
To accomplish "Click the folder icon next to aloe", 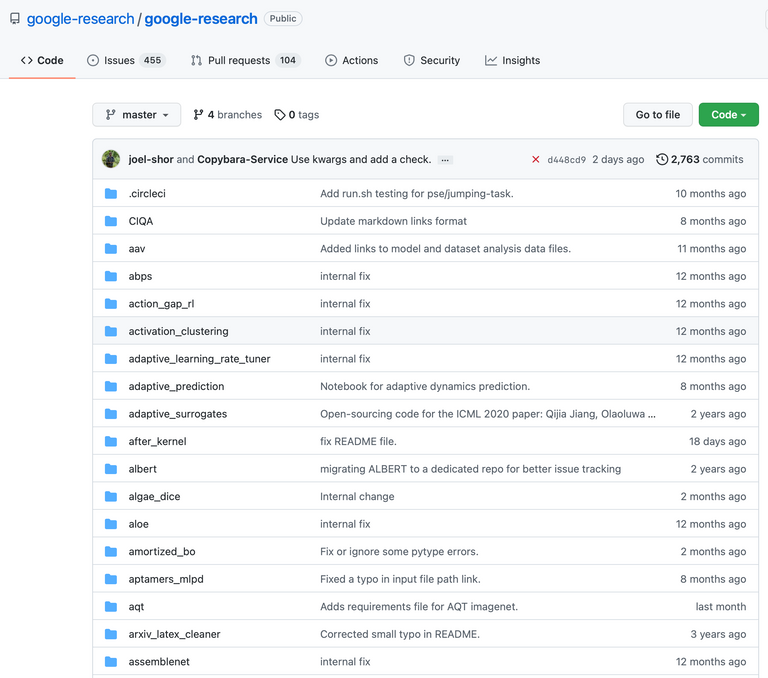I will click(111, 524).
